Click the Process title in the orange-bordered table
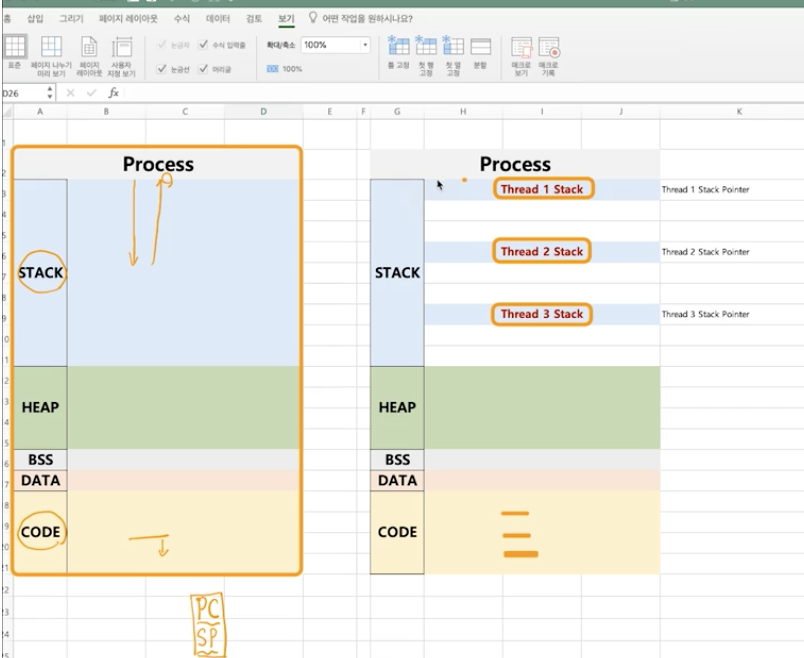 [158, 164]
